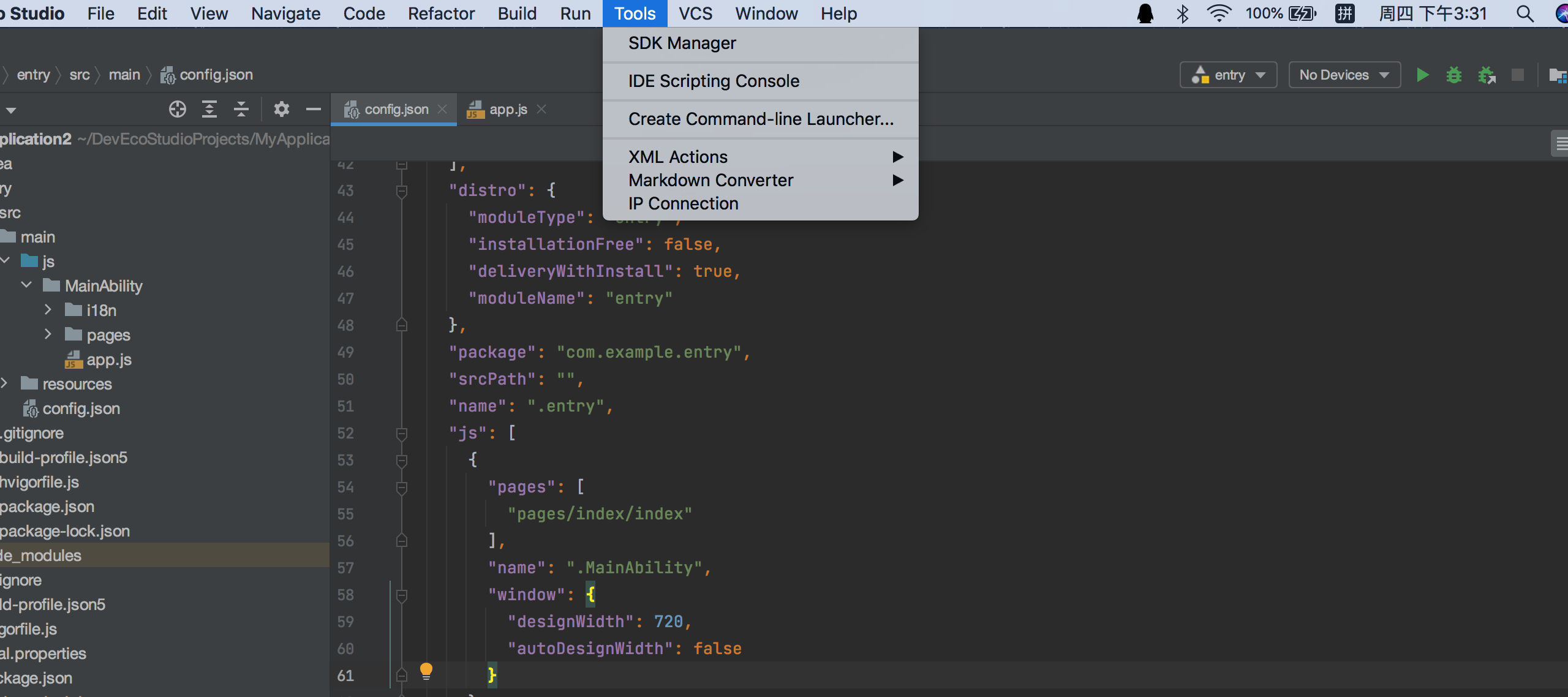Viewport: 1568px width, 697px height.
Task: Click fold end marker at line 48
Action: tap(402, 325)
